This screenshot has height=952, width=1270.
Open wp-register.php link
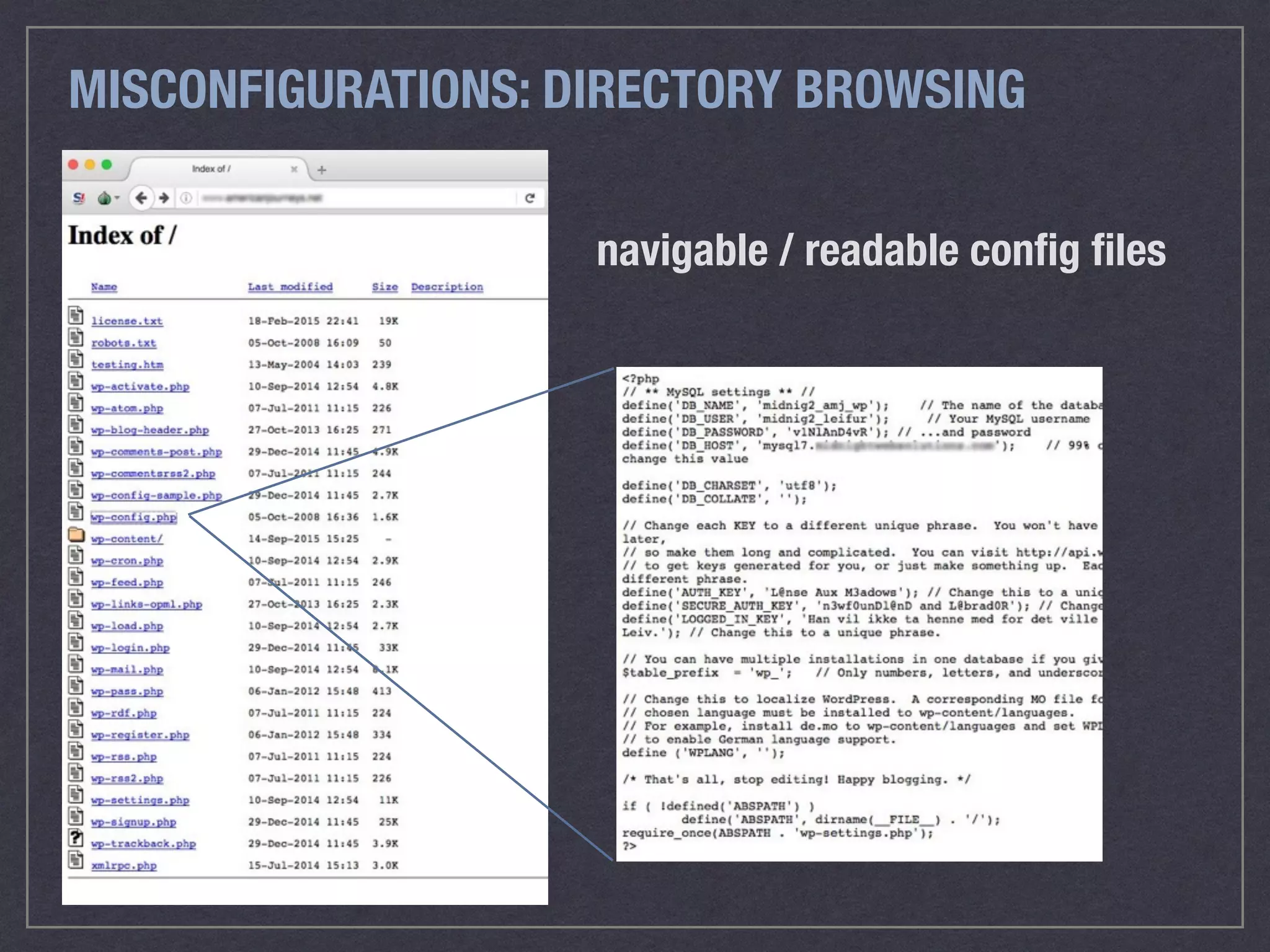point(140,735)
